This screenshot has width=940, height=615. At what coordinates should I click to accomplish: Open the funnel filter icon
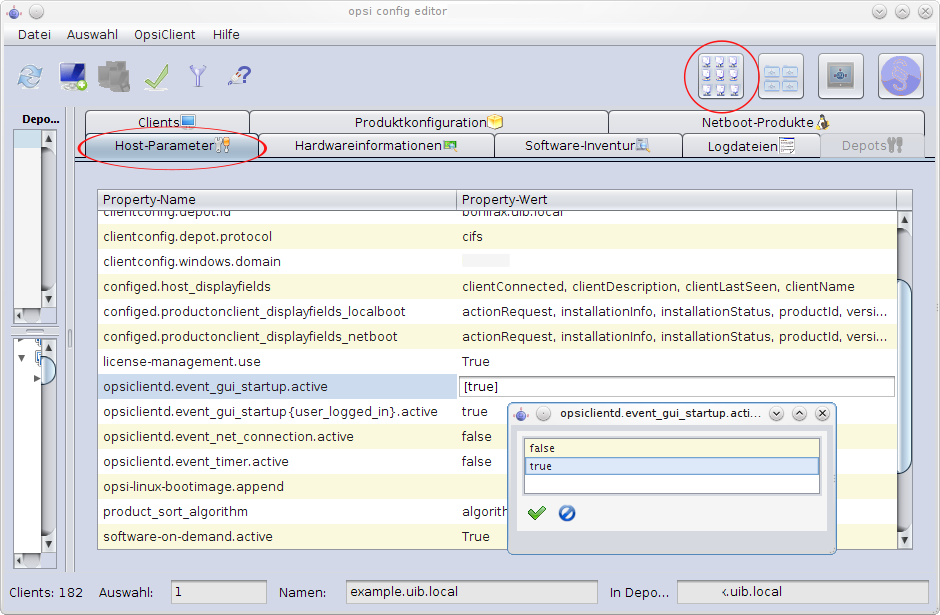tap(196, 76)
